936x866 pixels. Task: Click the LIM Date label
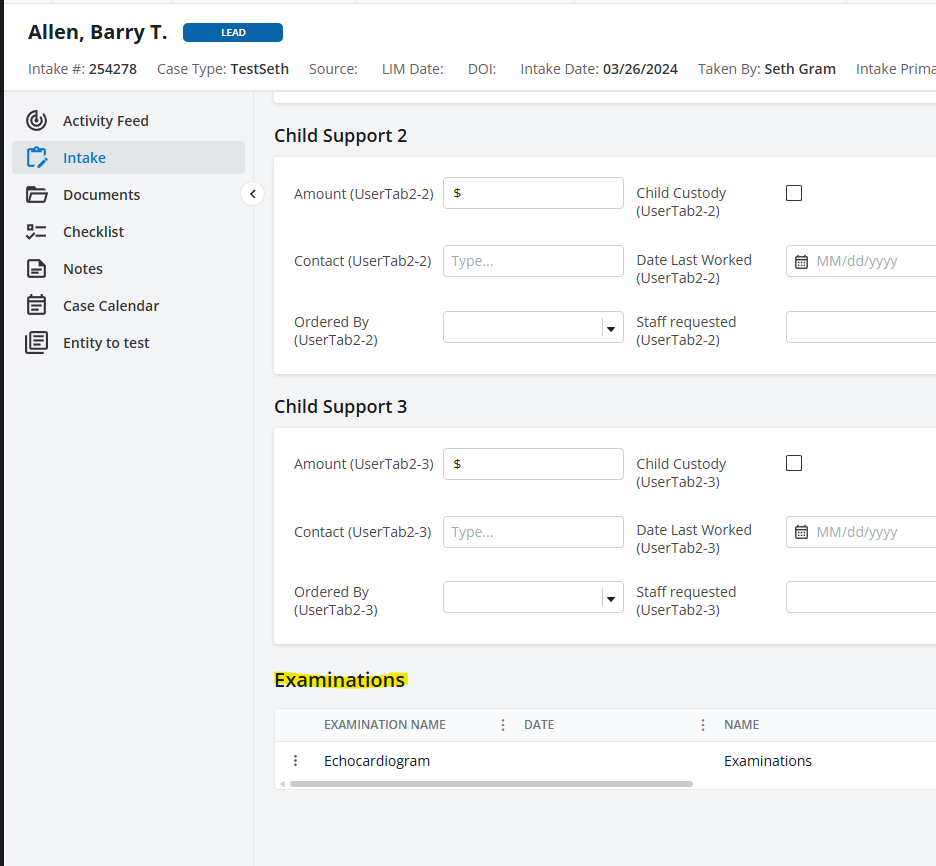pos(412,69)
